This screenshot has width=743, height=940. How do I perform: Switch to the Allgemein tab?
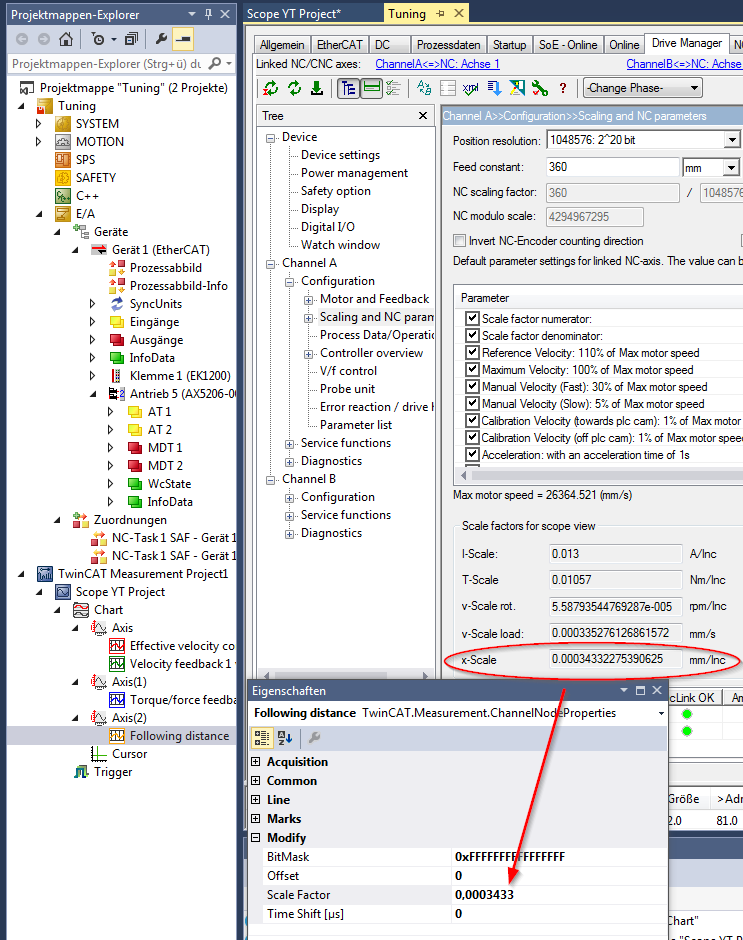click(282, 45)
